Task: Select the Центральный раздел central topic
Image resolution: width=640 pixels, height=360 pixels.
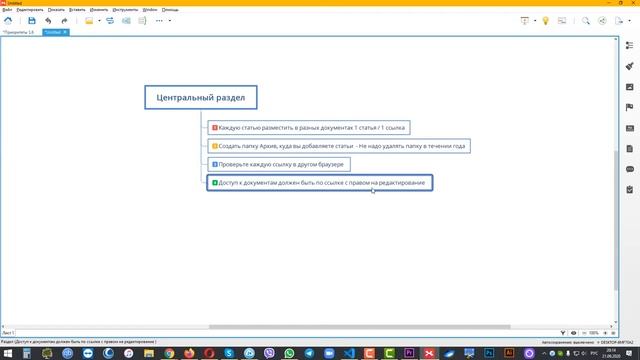Action: pos(201,97)
